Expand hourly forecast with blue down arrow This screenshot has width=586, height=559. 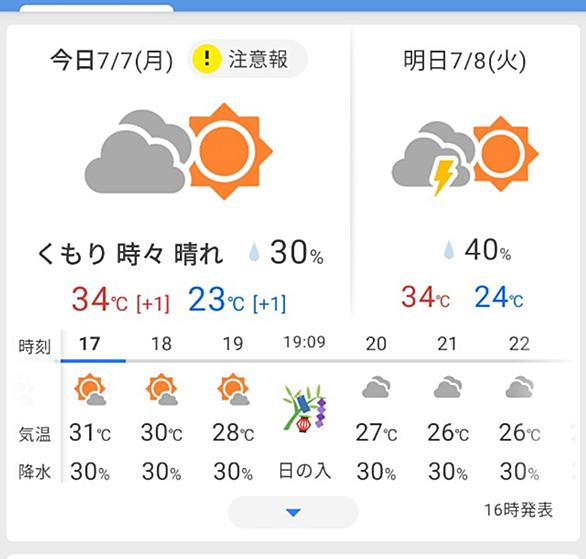tap(293, 512)
